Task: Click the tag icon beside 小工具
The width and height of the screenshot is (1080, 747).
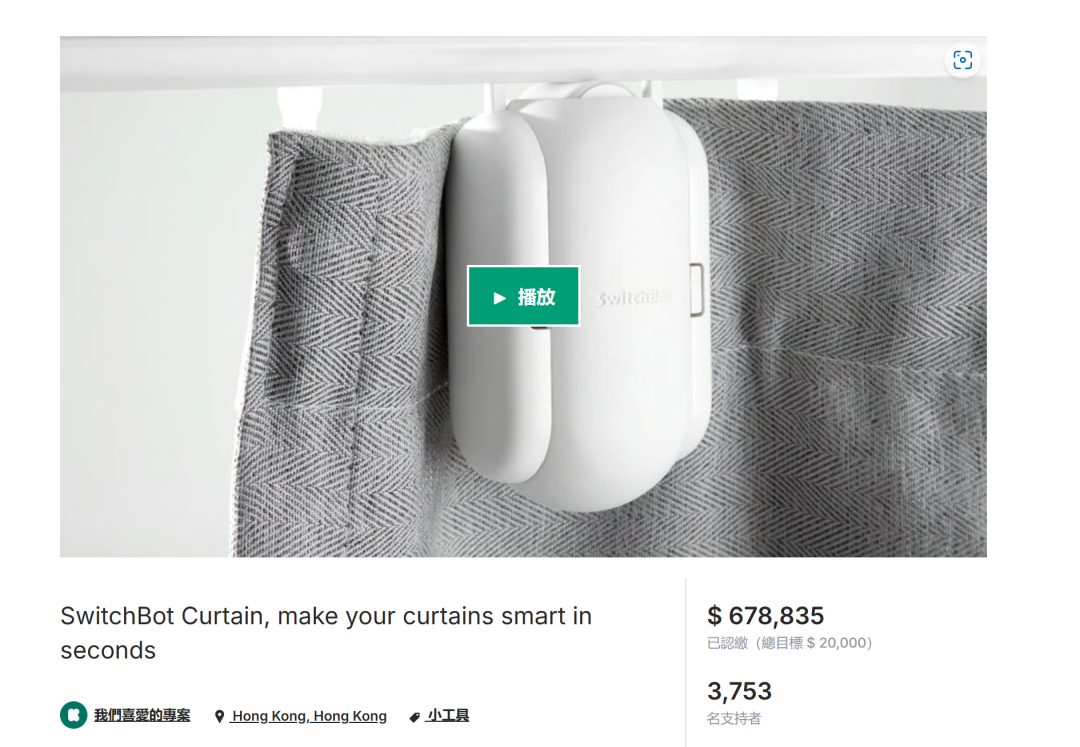Action: point(414,717)
